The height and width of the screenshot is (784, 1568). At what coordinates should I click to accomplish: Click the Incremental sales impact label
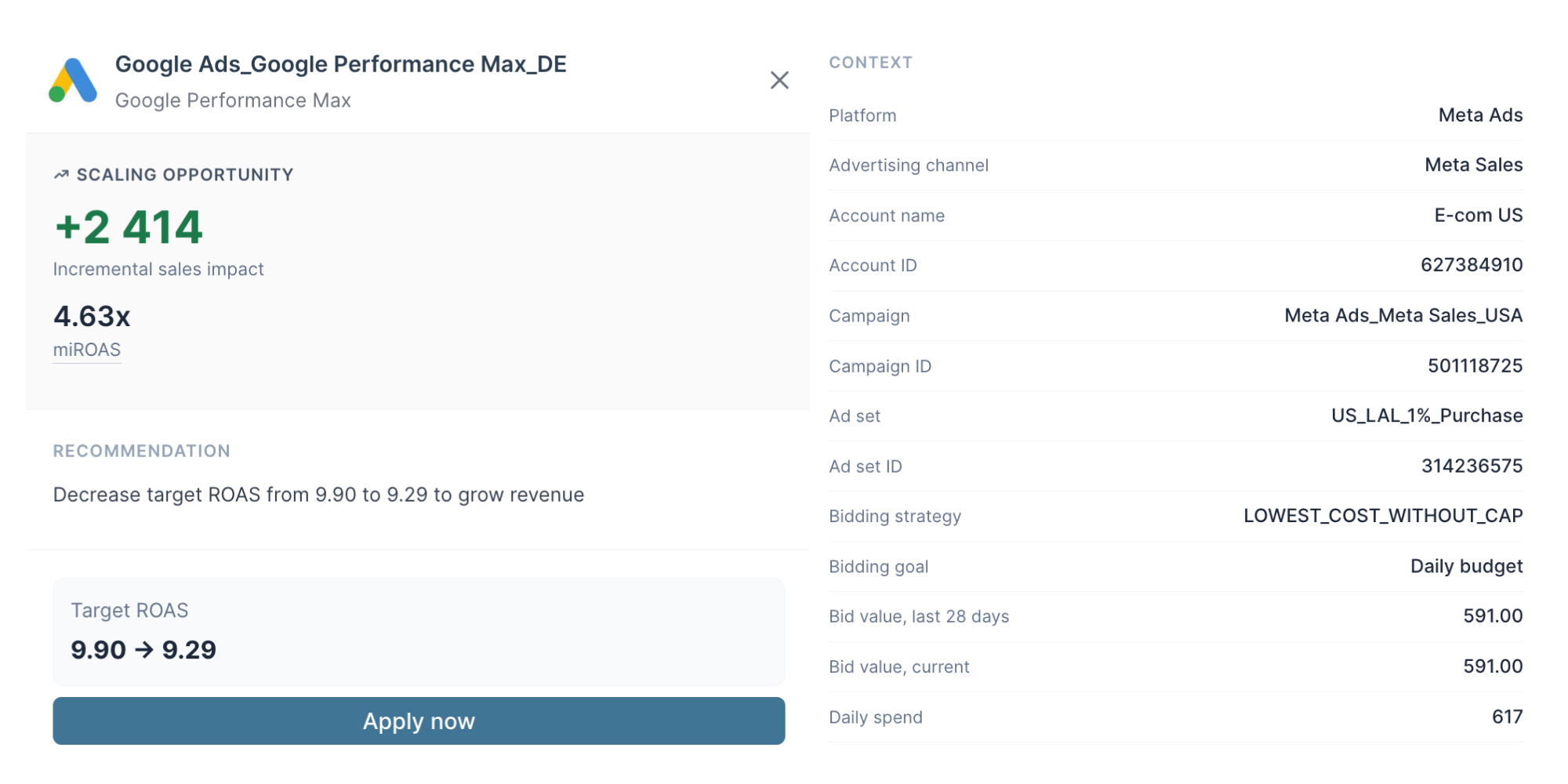(x=158, y=269)
